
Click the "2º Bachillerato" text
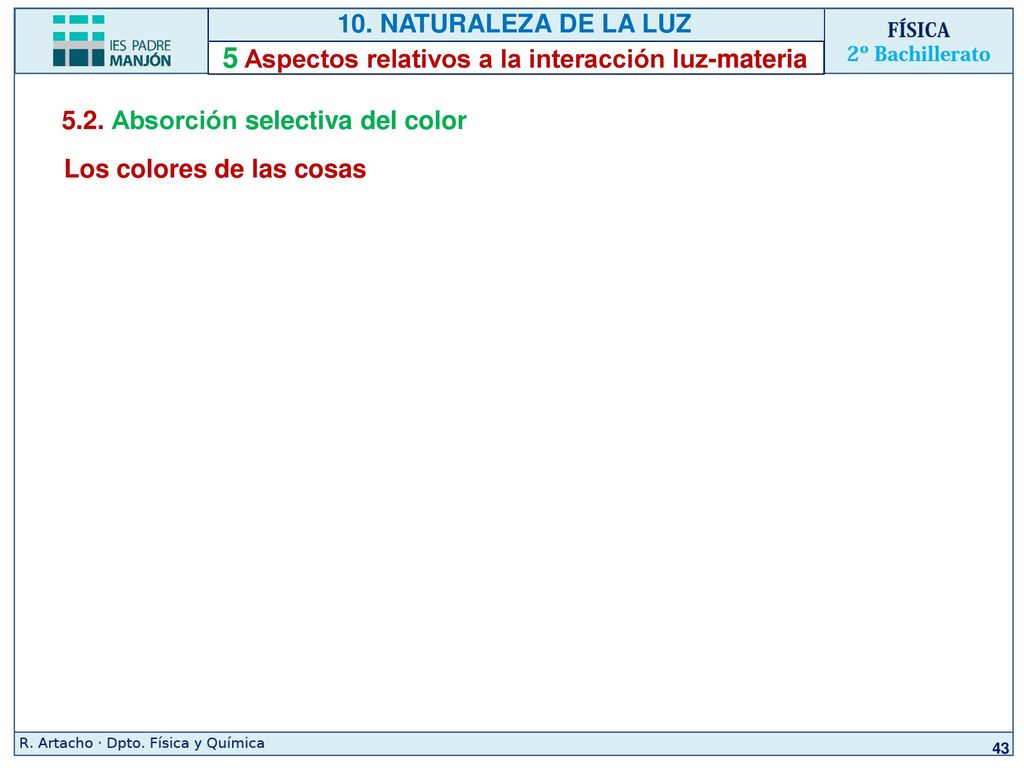918,54
